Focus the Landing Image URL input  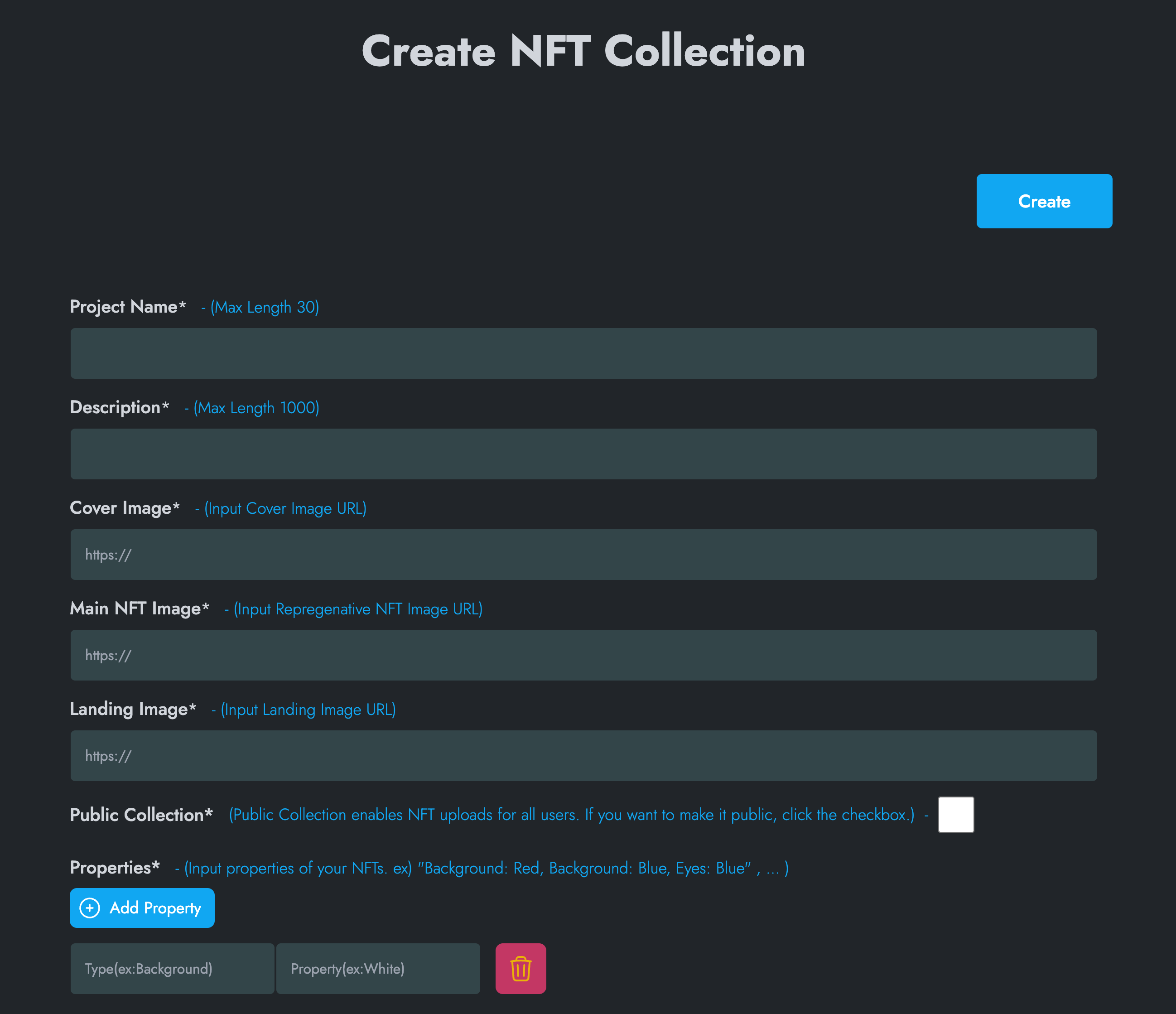pos(583,755)
